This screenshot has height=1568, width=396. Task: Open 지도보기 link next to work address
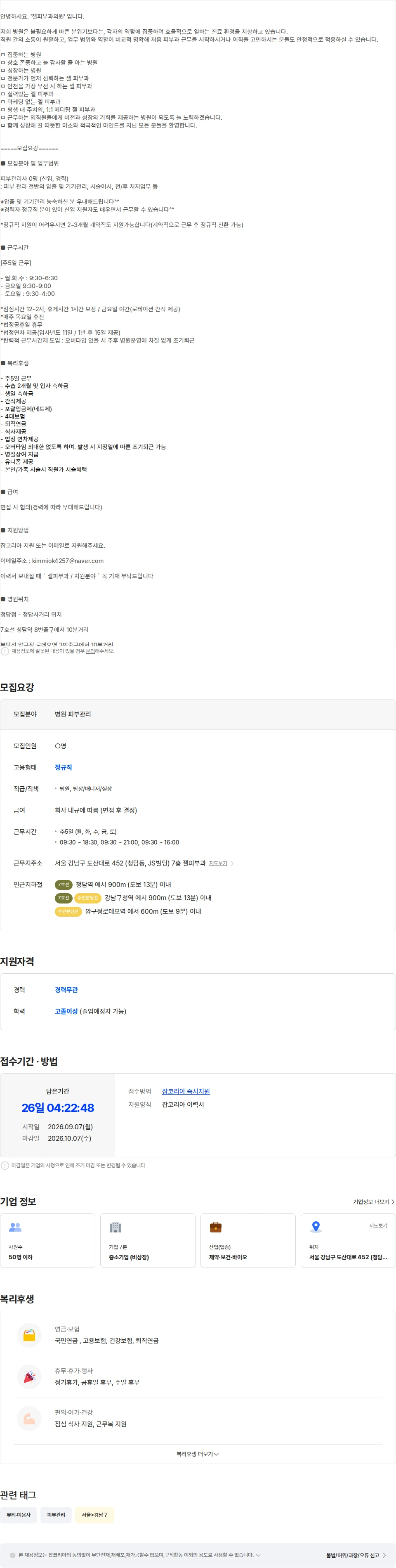218,863
